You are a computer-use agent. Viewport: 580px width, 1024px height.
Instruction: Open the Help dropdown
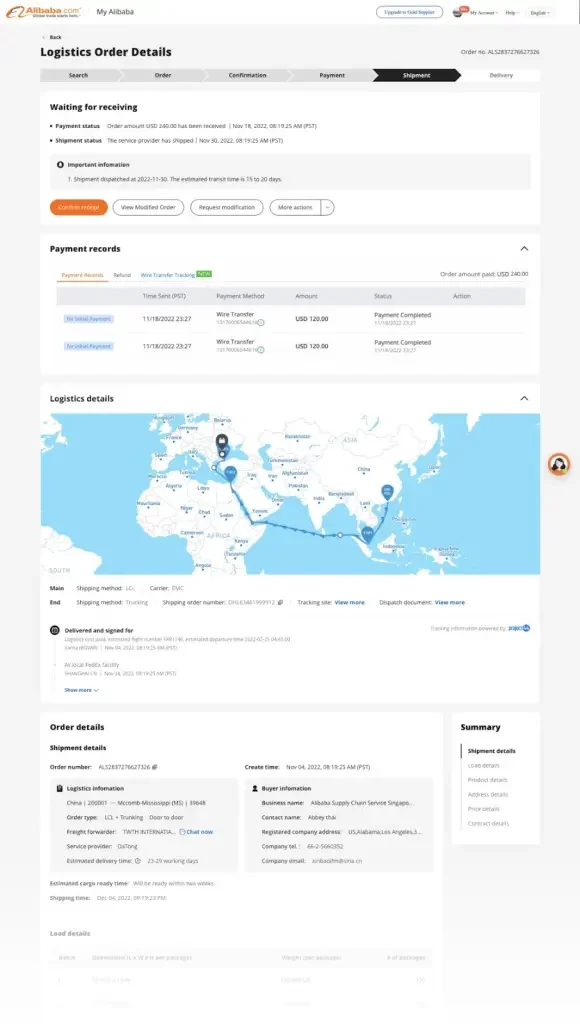(x=512, y=12)
